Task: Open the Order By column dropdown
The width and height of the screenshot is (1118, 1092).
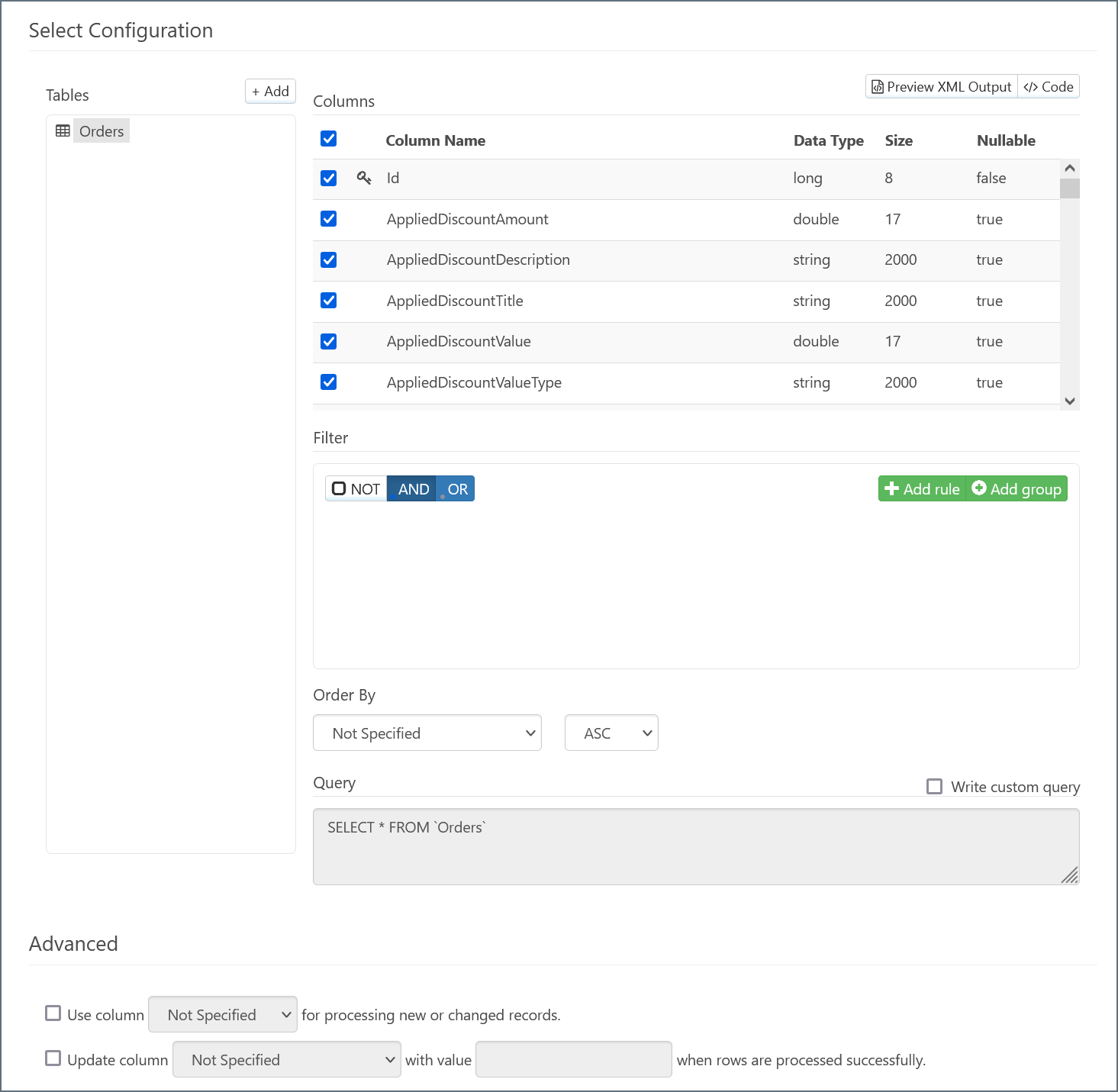Action: 427,733
